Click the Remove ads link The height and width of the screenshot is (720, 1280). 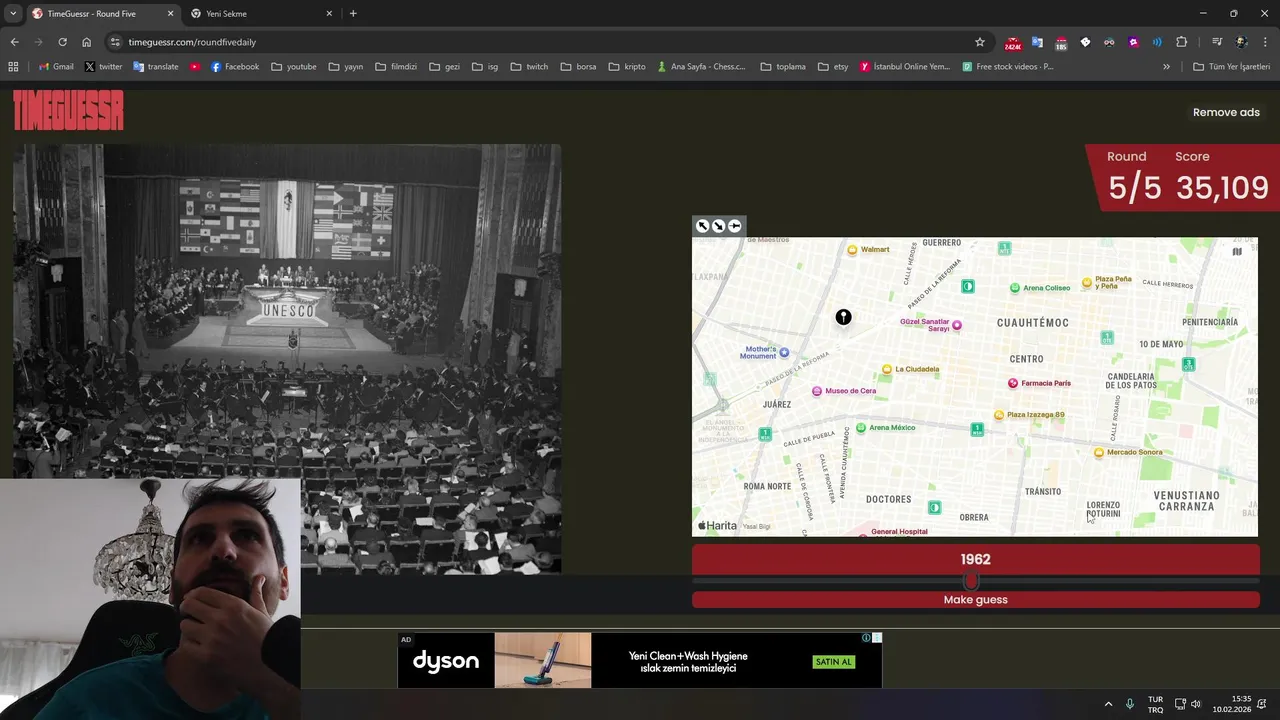point(1226,112)
